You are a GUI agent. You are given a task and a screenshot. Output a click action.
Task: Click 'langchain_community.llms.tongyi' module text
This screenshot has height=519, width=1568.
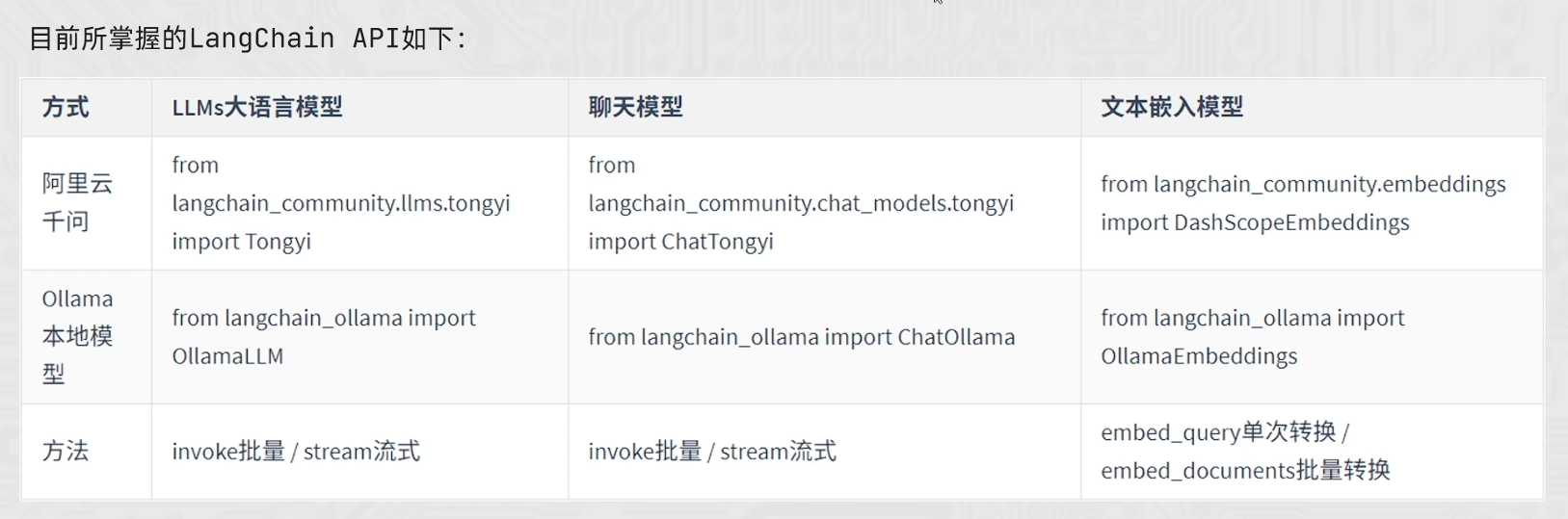click(341, 203)
